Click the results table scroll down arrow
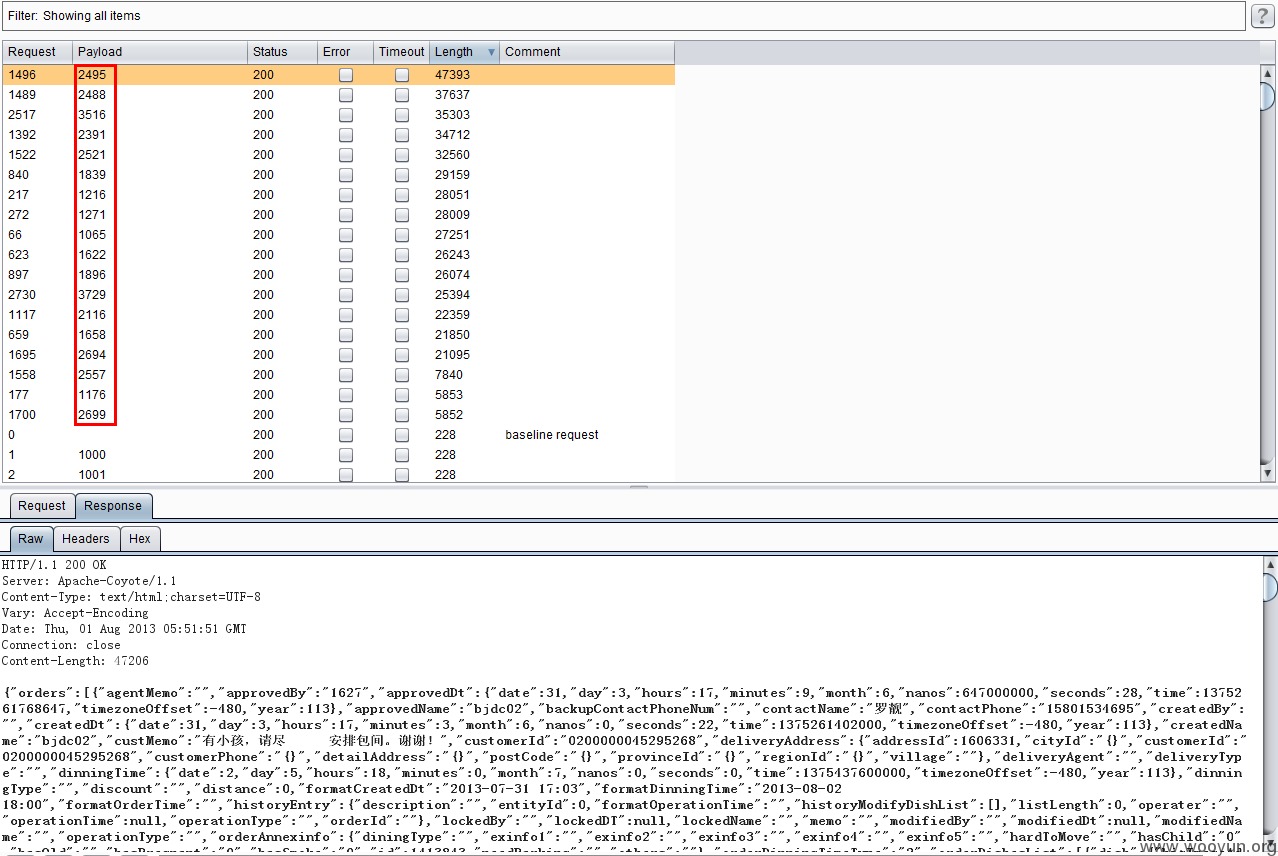Viewport: 1278px width, 856px height. pyautogui.click(x=1267, y=473)
